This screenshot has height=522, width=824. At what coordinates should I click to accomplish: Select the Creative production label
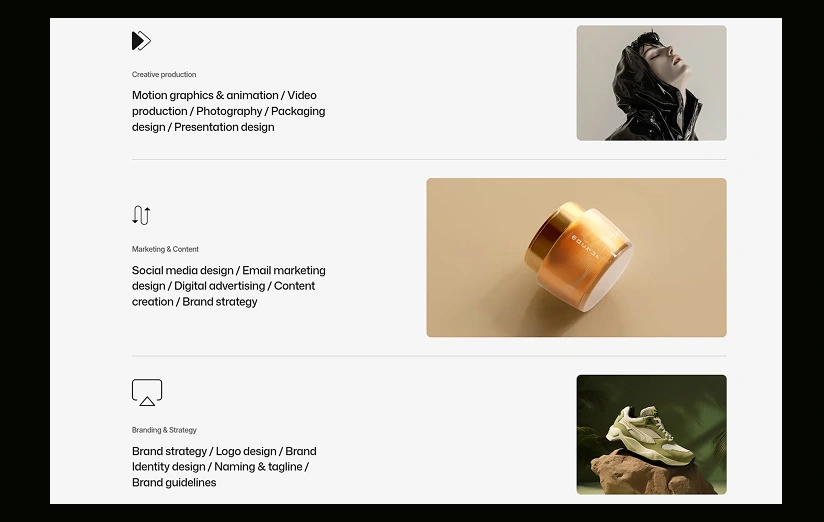coord(164,75)
